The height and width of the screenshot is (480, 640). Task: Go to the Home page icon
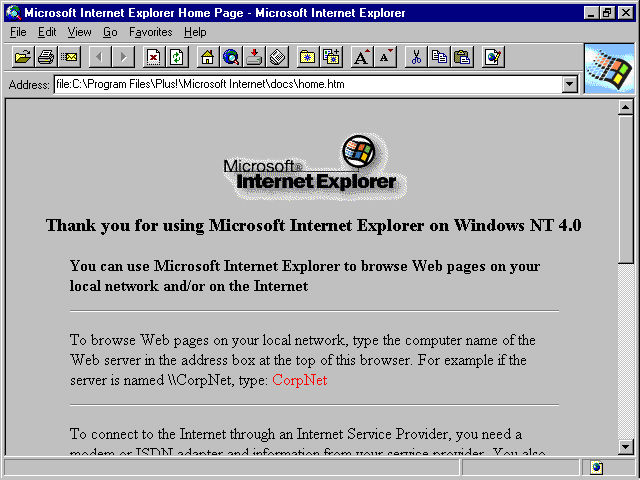207,57
